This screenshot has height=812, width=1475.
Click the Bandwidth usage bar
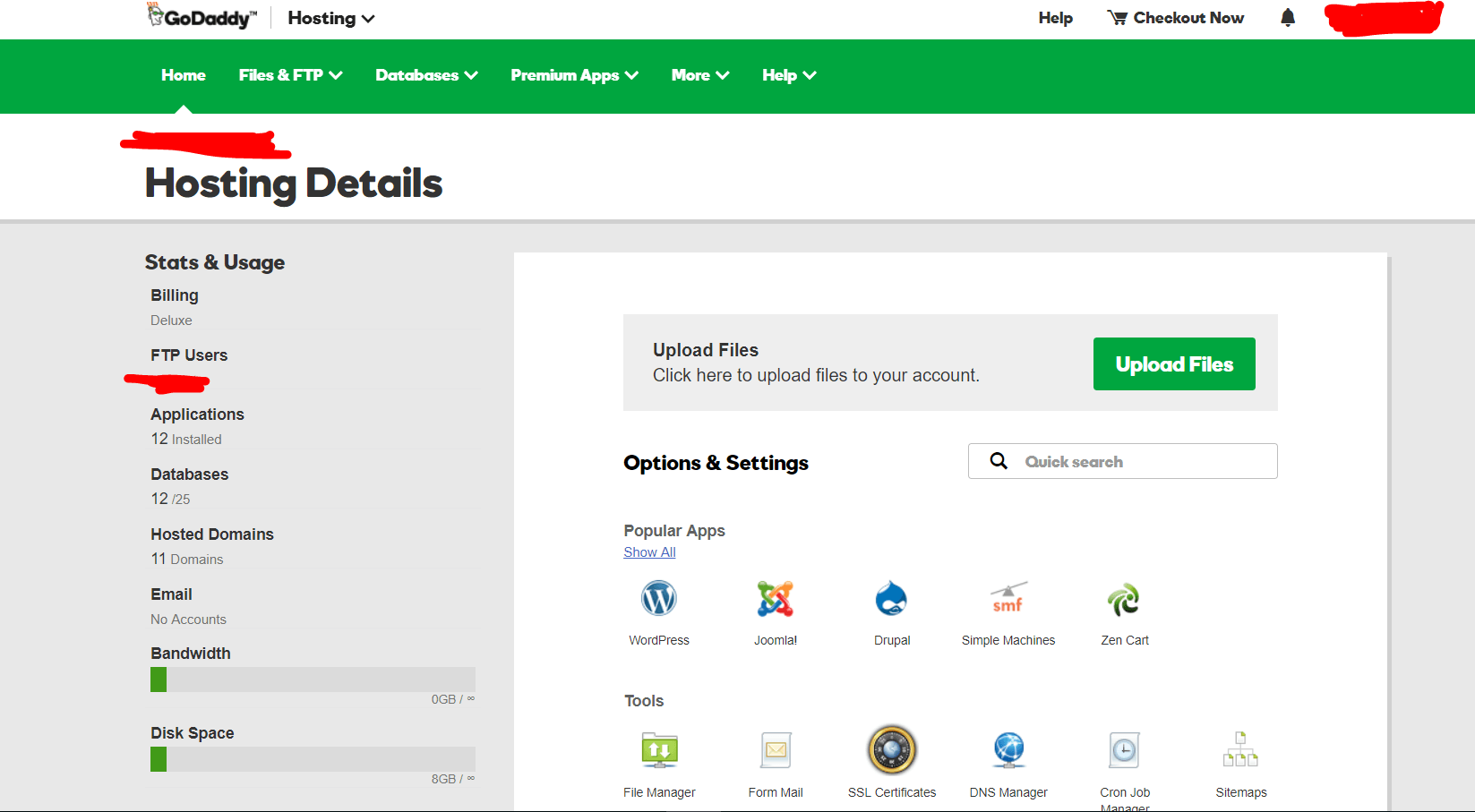pos(313,680)
